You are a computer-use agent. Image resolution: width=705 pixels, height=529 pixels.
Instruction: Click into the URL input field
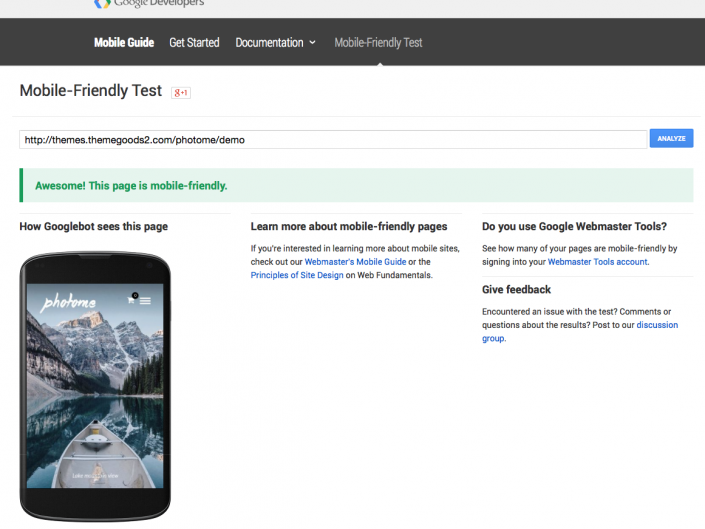[333, 140]
